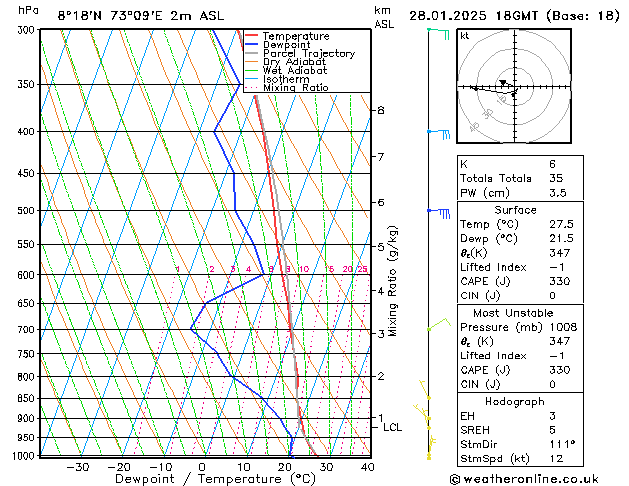The image size is (629, 486).
Task: Click the green wind barb at 700 hPa
Action: click(x=439, y=324)
